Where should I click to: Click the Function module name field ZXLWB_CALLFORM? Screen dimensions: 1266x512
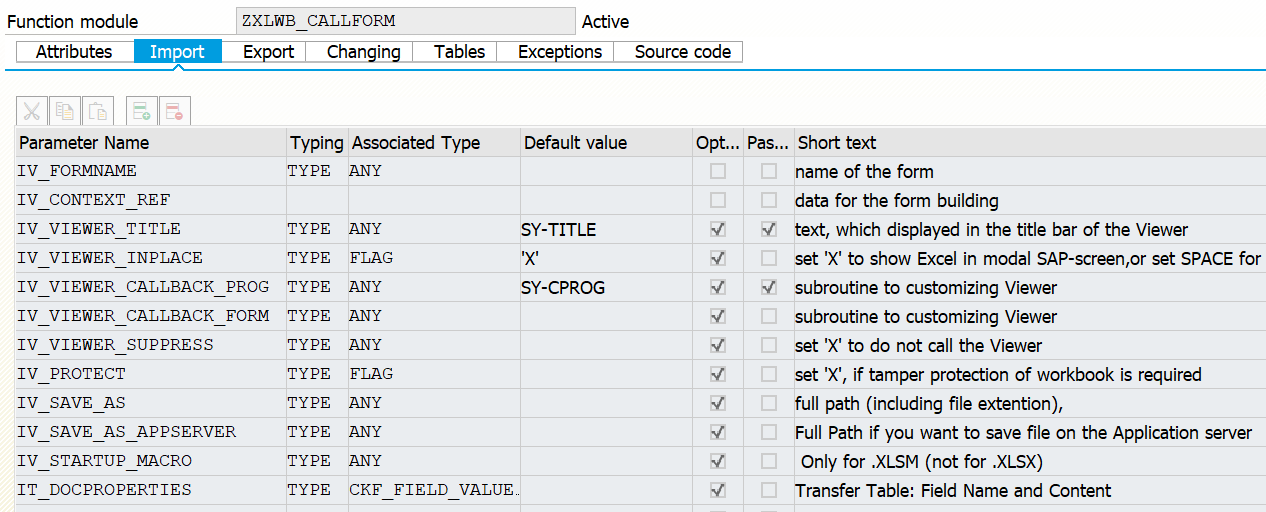[406, 21]
